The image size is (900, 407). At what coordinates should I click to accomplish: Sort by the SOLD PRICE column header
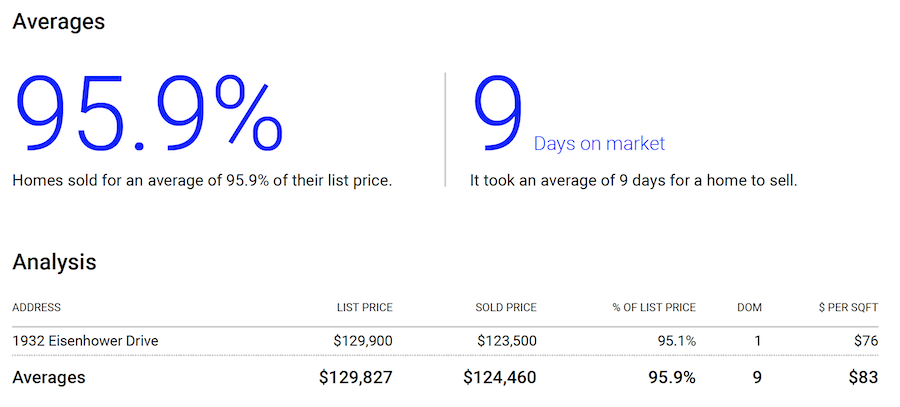pos(506,307)
